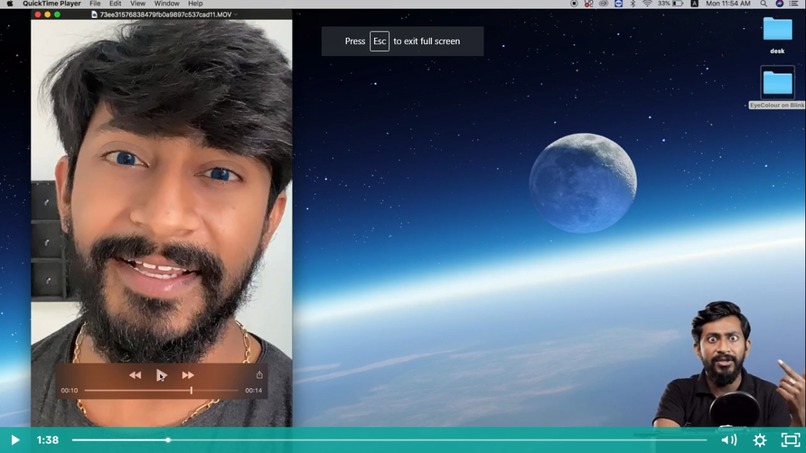Open the video settings gear
Image resolution: width=806 pixels, height=453 pixels.
click(760, 440)
